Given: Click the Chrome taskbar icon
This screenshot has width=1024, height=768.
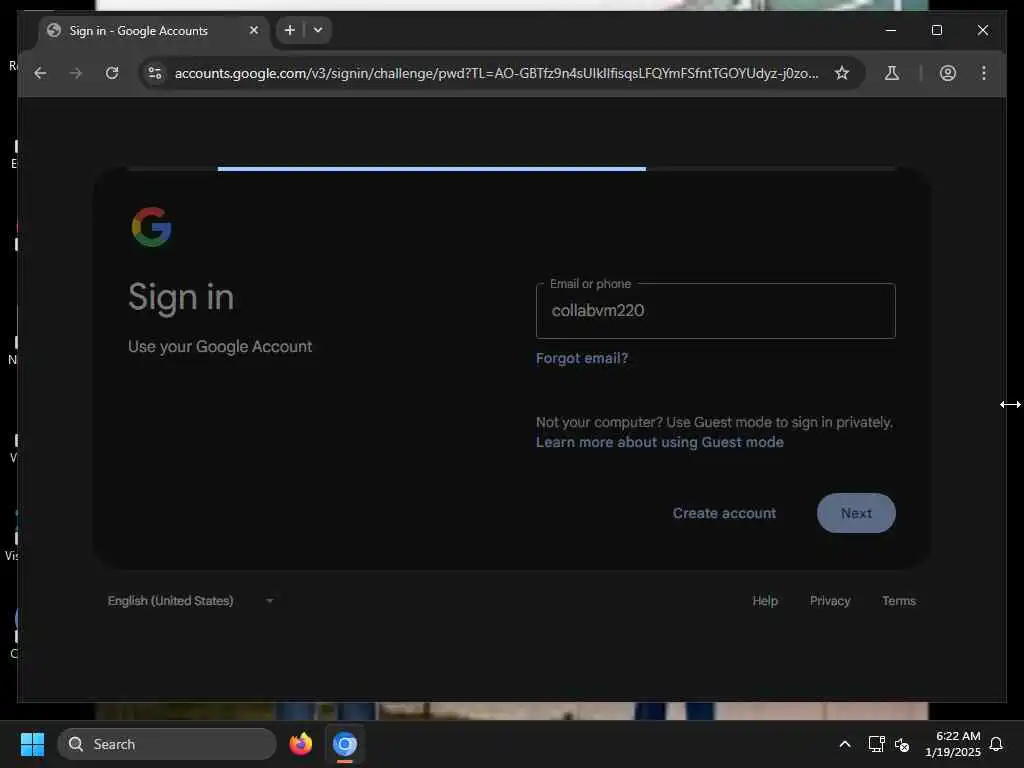Looking at the screenshot, I should click(x=345, y=744).
